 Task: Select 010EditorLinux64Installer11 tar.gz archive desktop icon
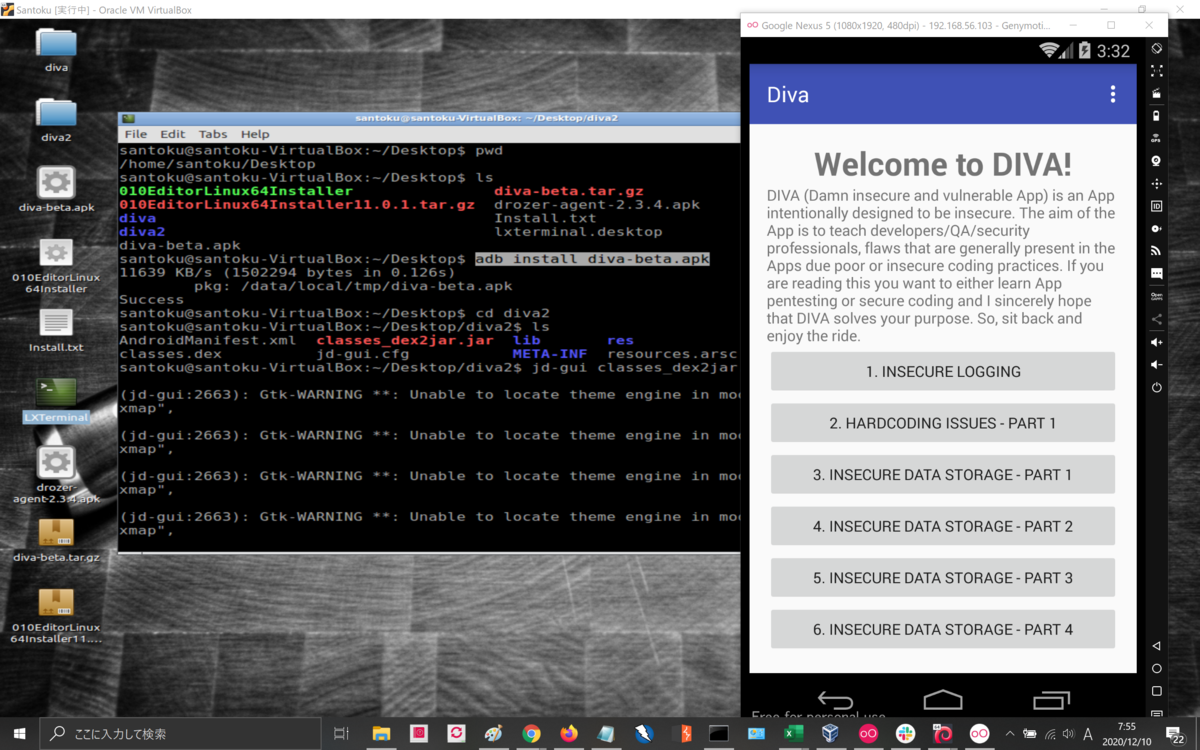(56, 615)
